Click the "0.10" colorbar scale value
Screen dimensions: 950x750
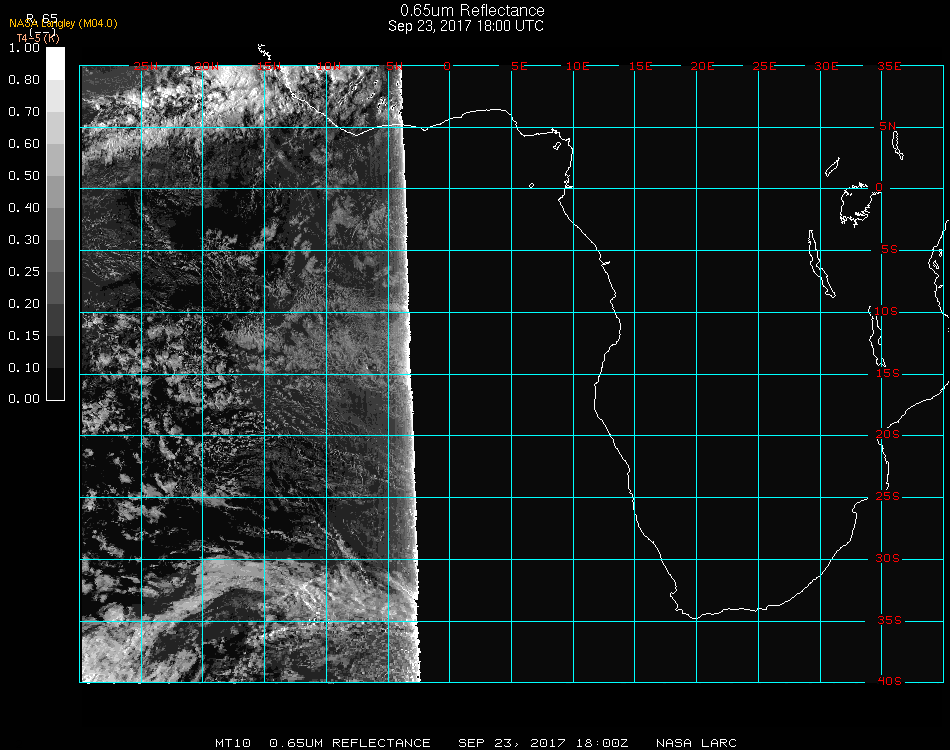tap(24, 368)
